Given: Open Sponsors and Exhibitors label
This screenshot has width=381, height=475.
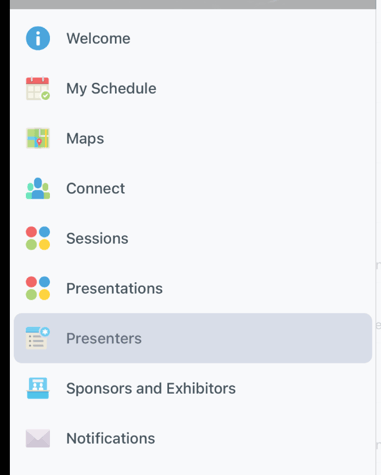Looking at the screenshot, I should pos(151,388).
